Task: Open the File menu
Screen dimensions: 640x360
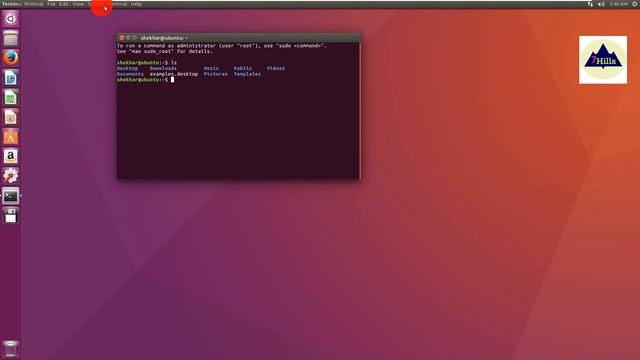Action: click(51, 4)
